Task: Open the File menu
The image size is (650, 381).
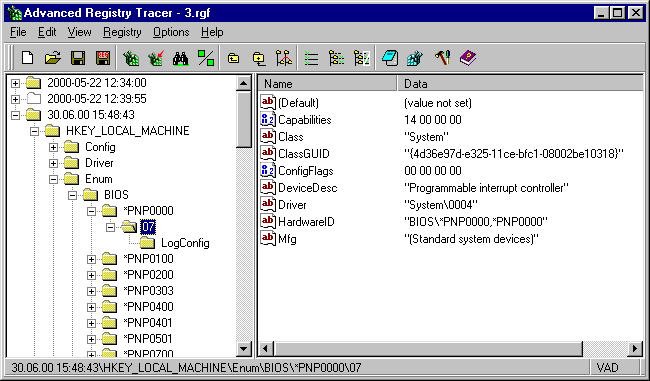Action: [18, 32]
